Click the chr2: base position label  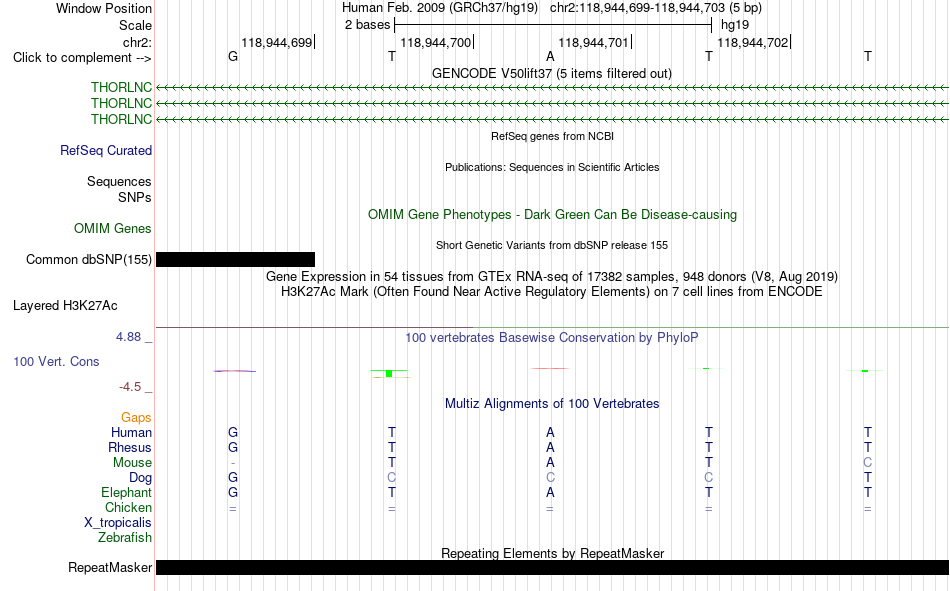click(137, 42)
